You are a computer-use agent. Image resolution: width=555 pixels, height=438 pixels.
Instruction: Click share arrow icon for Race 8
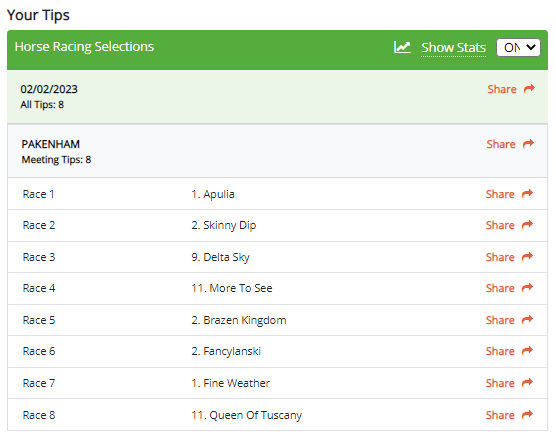click(x=527, y=415)
